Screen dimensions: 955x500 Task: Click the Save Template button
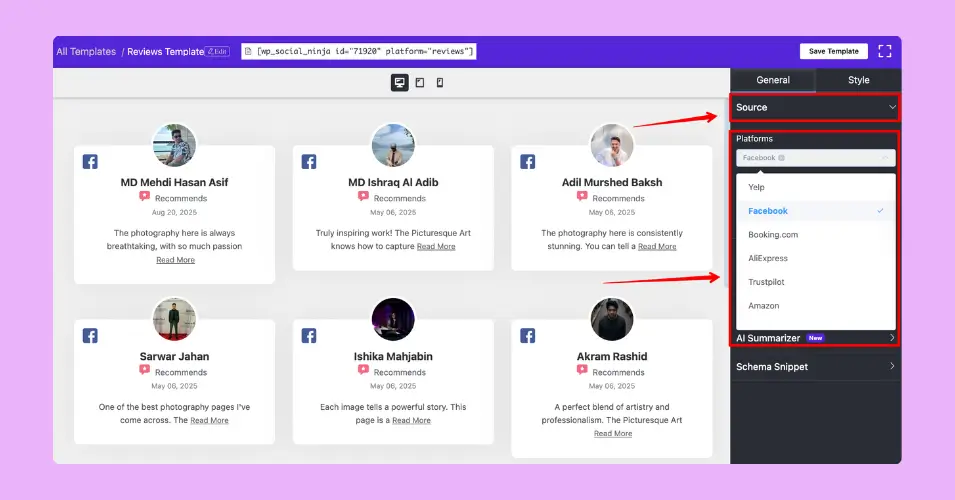click(833, 51)
